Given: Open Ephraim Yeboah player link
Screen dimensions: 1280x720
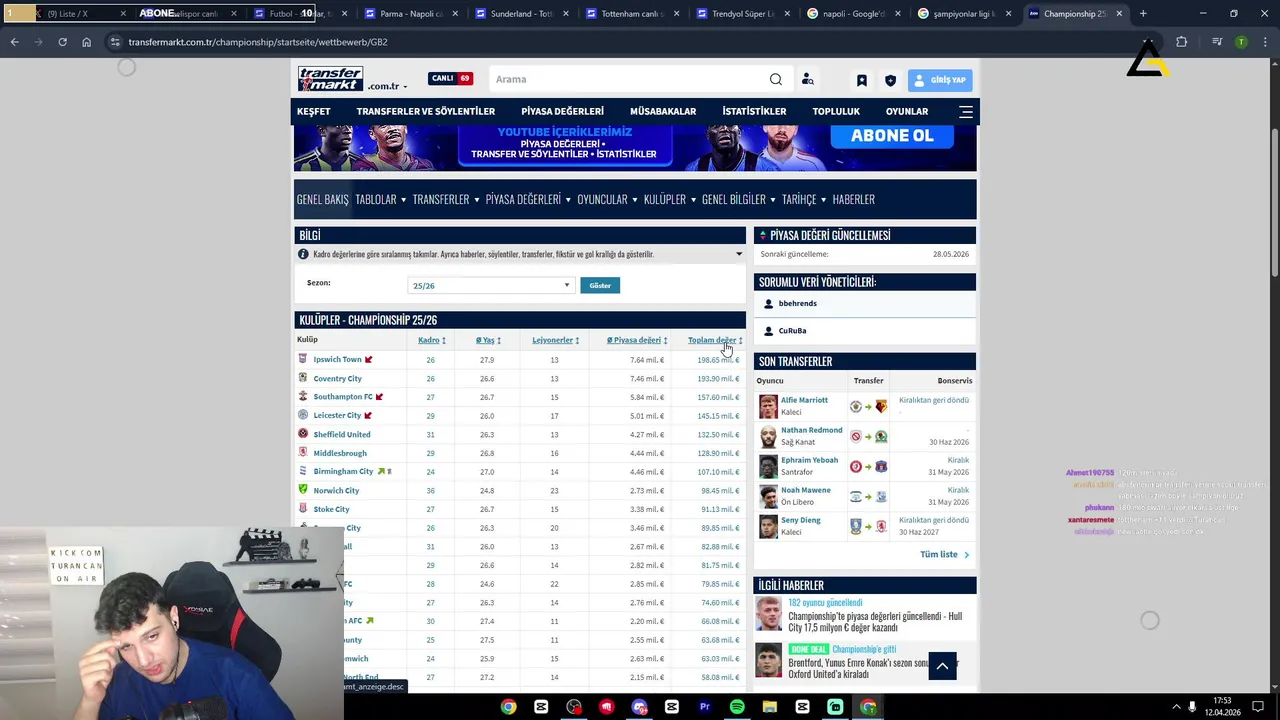Looking at the screenshot, I should 809,460.
